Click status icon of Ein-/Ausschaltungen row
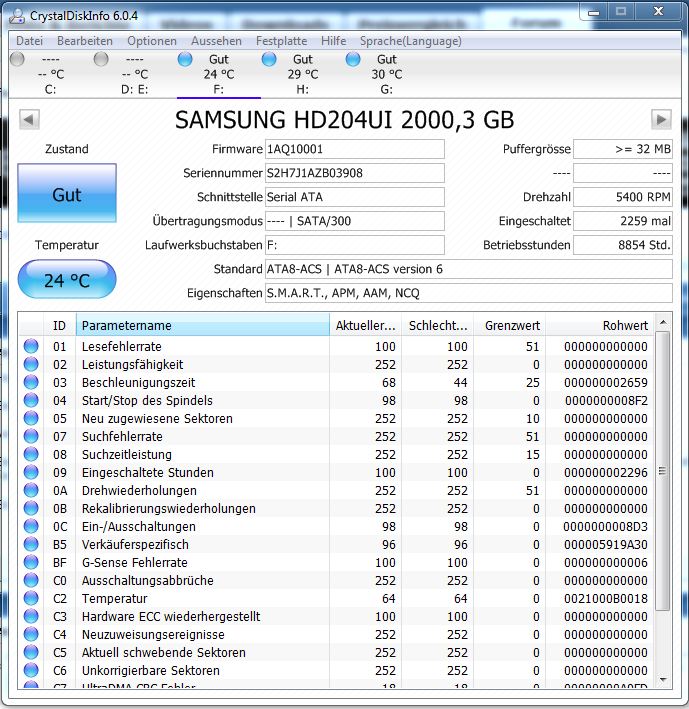This screenshot has height=709, width=689. (31, 526)
